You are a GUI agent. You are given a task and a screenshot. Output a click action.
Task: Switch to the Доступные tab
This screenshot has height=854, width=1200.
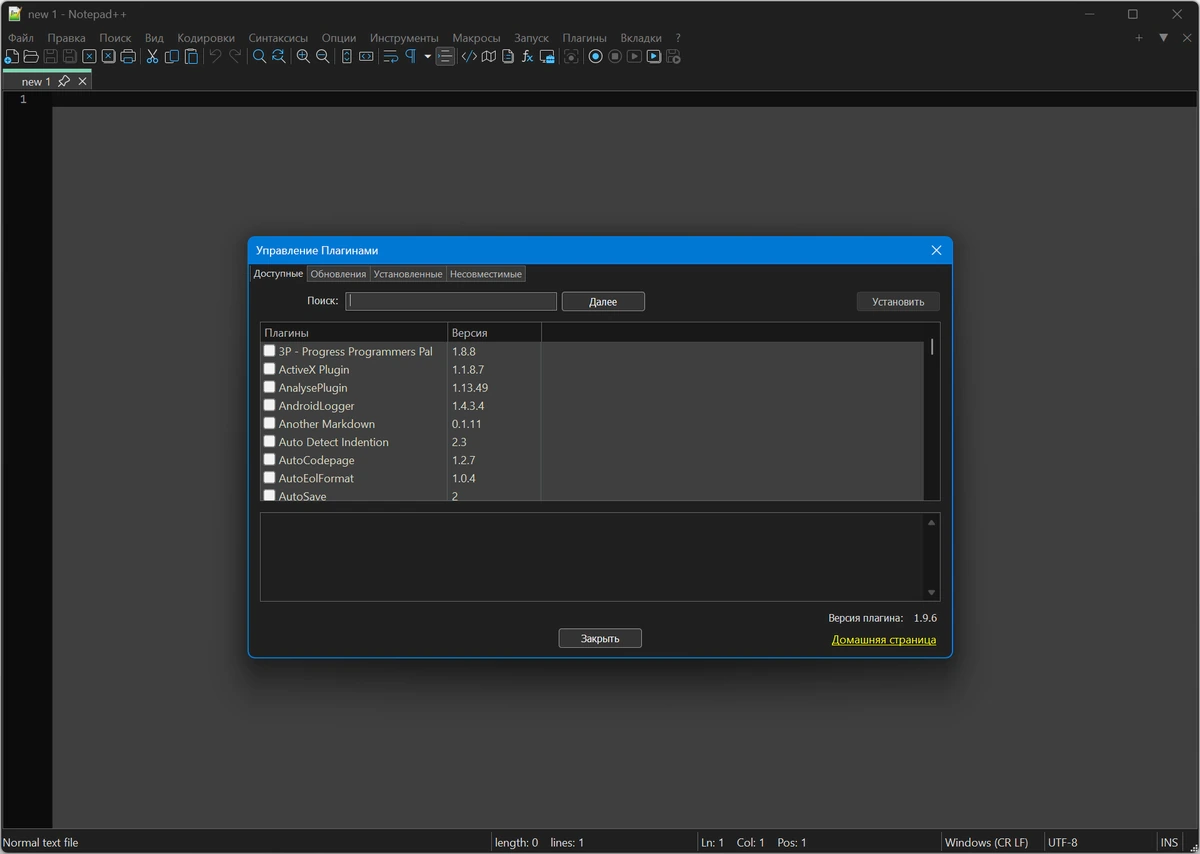[278, 274]
